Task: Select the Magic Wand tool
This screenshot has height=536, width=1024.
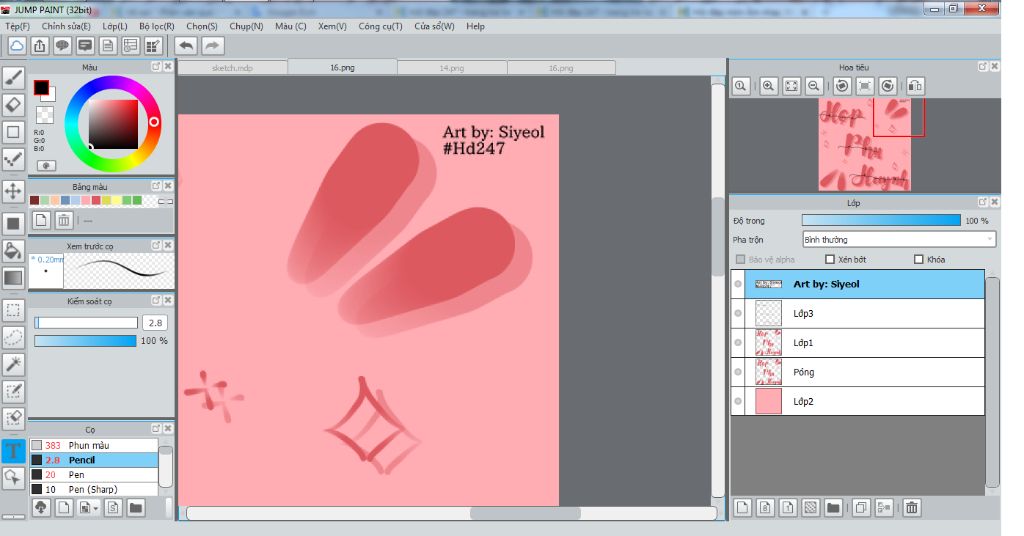Action: point(14,364)
